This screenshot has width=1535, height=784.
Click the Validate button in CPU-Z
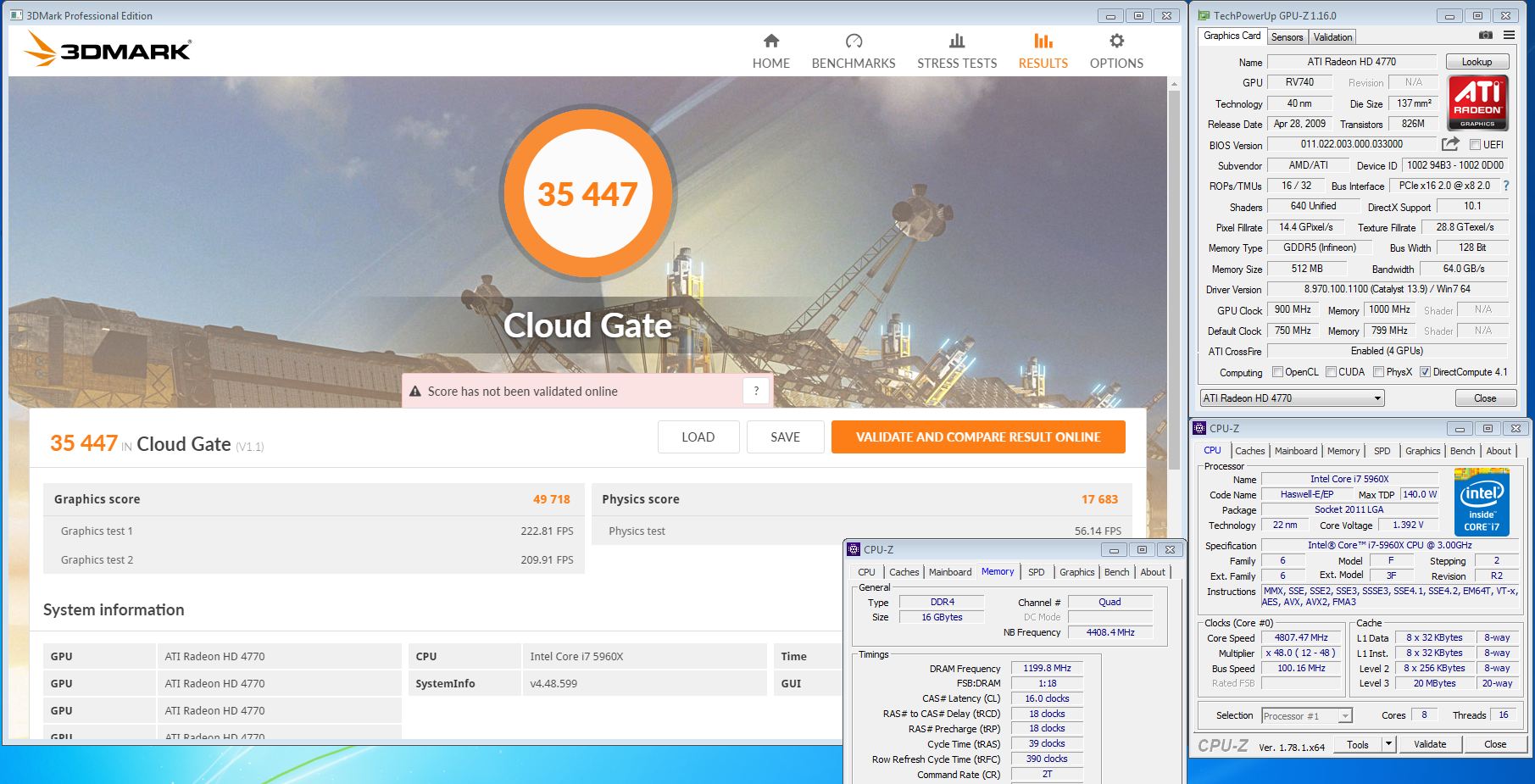[x=1430, y=744]
